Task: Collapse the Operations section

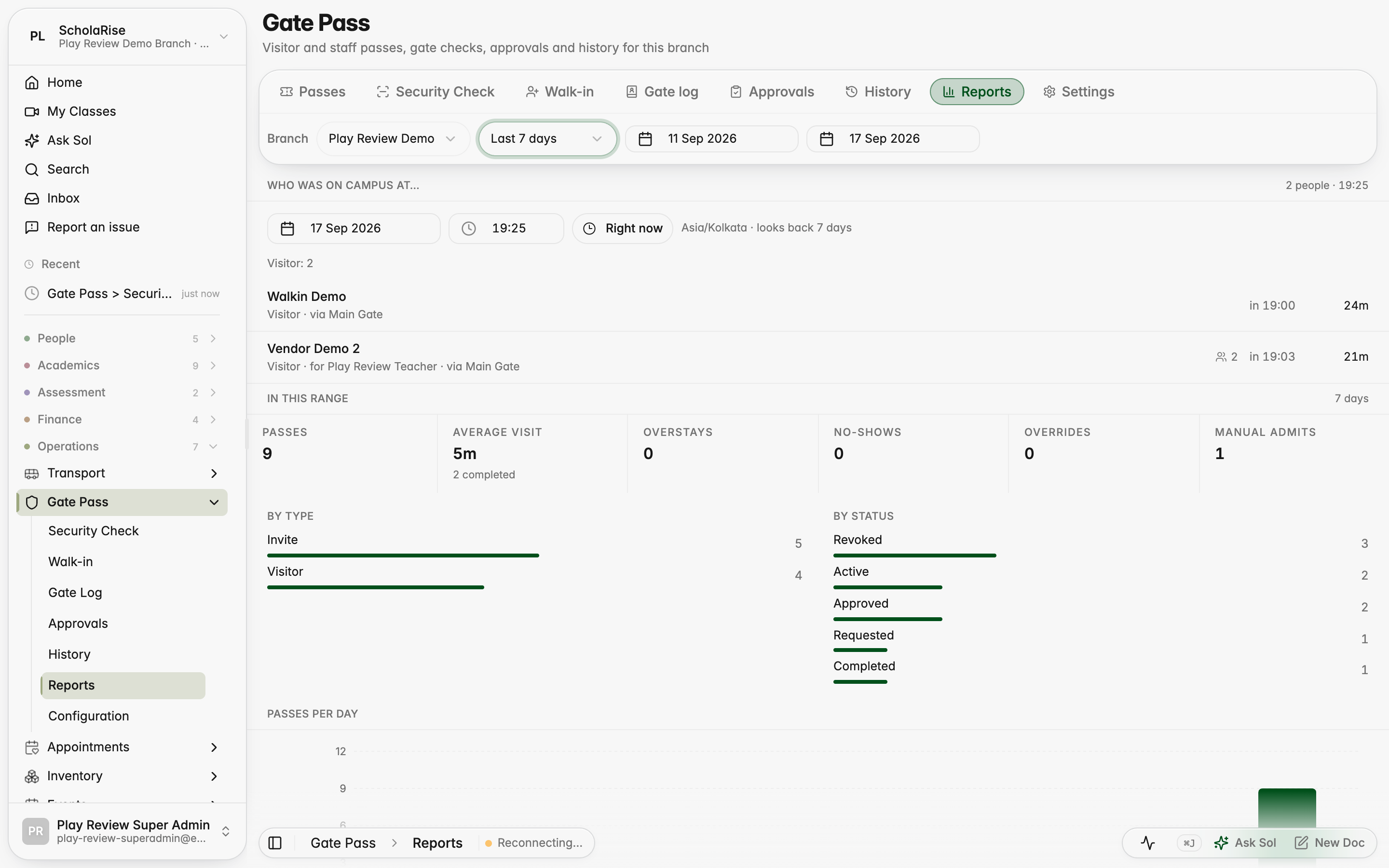Action: (x=122, y=447)
